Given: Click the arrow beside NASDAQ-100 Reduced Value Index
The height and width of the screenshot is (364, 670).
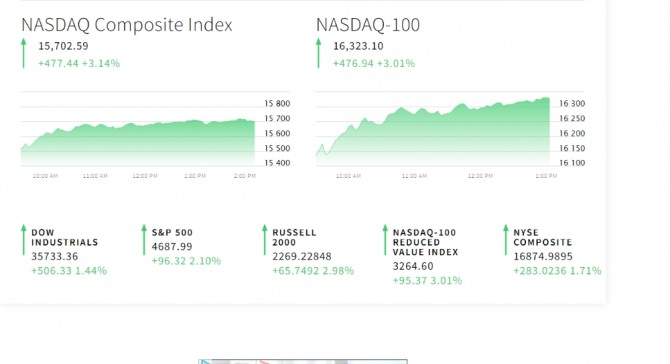Looking at the screenshot, I should point(385,240).
